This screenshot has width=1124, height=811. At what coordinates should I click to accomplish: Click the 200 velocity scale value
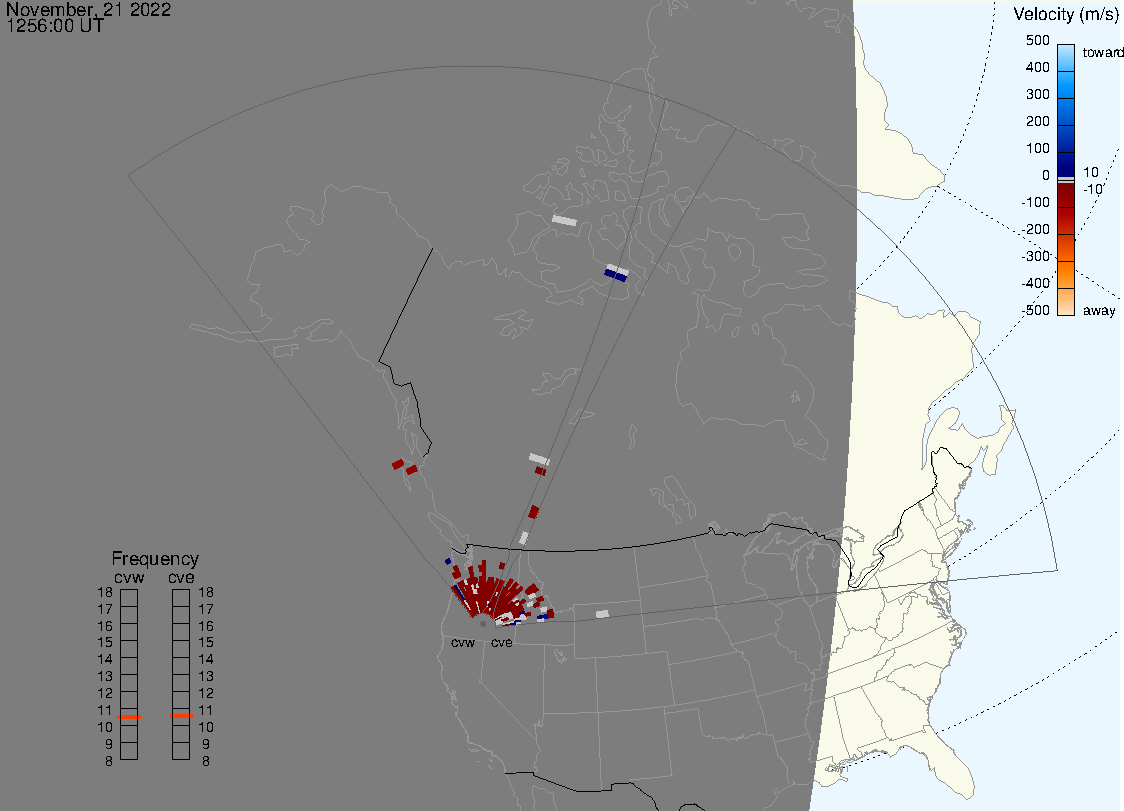point(1037,121)
